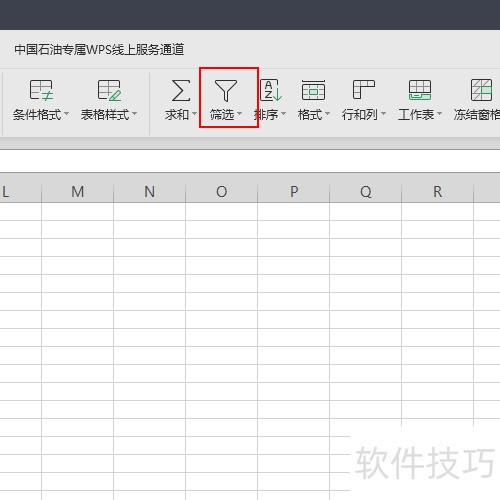The height and width of the screenshot is (500, 500).
Task: Click the 求和 sigma sum icon
Action: click(x=181, y=90)
